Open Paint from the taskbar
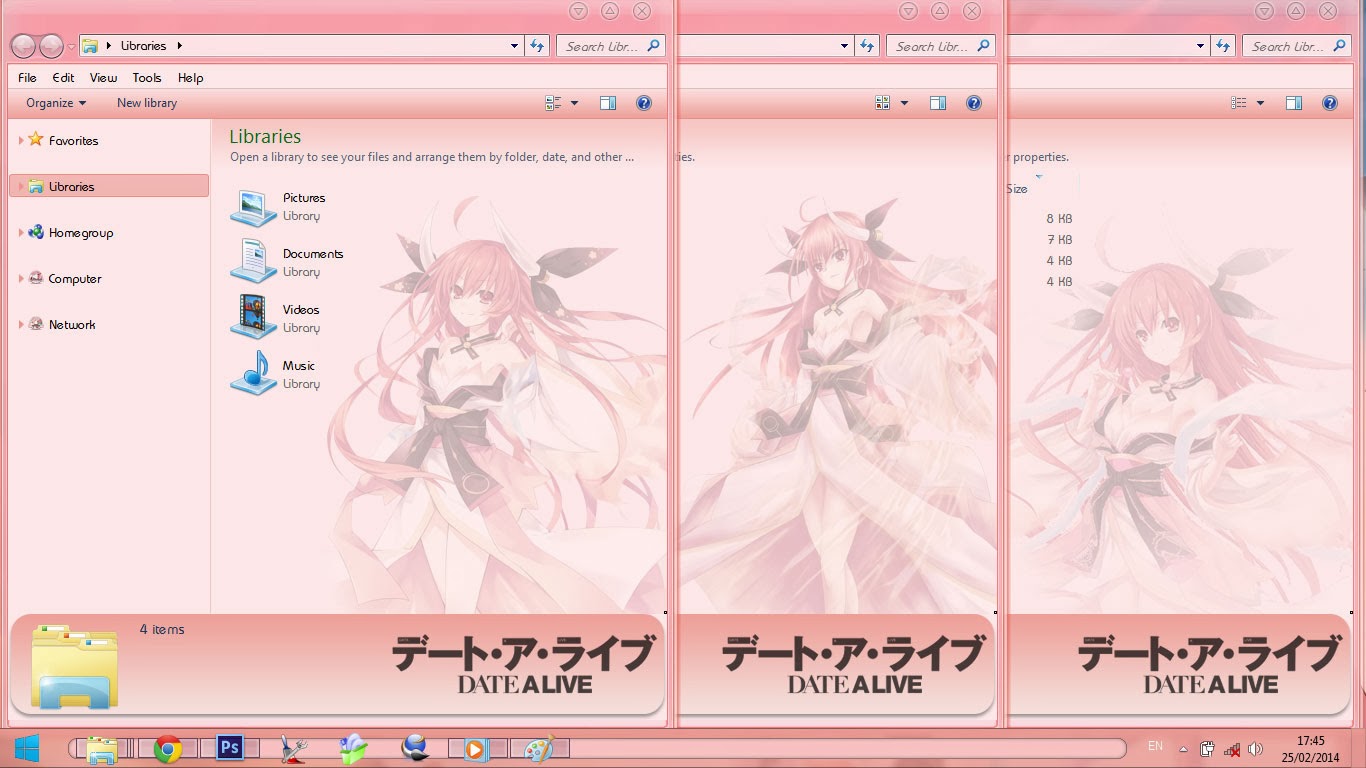 [538, 749]
